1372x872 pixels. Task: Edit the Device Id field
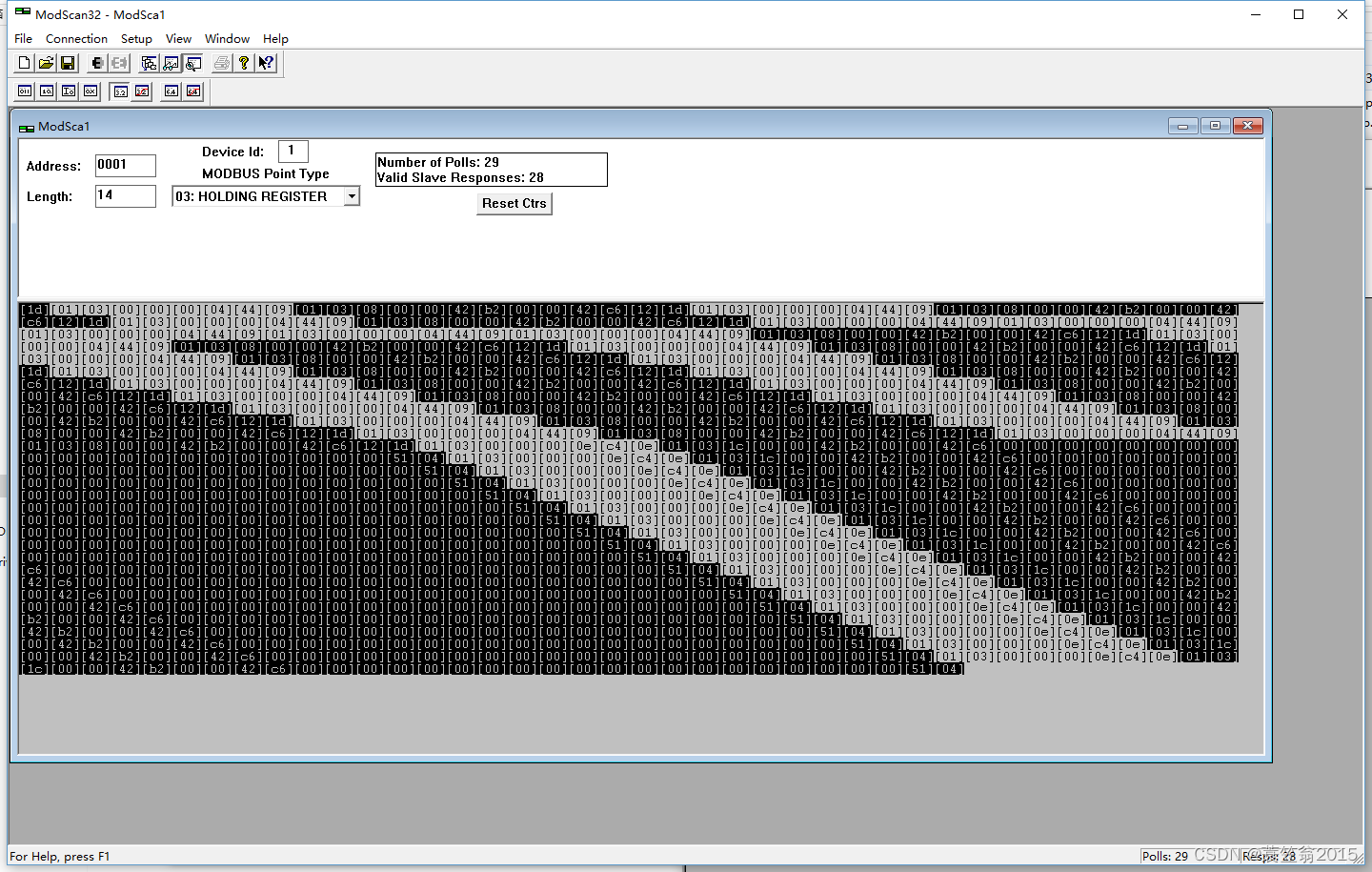[293, 151]
